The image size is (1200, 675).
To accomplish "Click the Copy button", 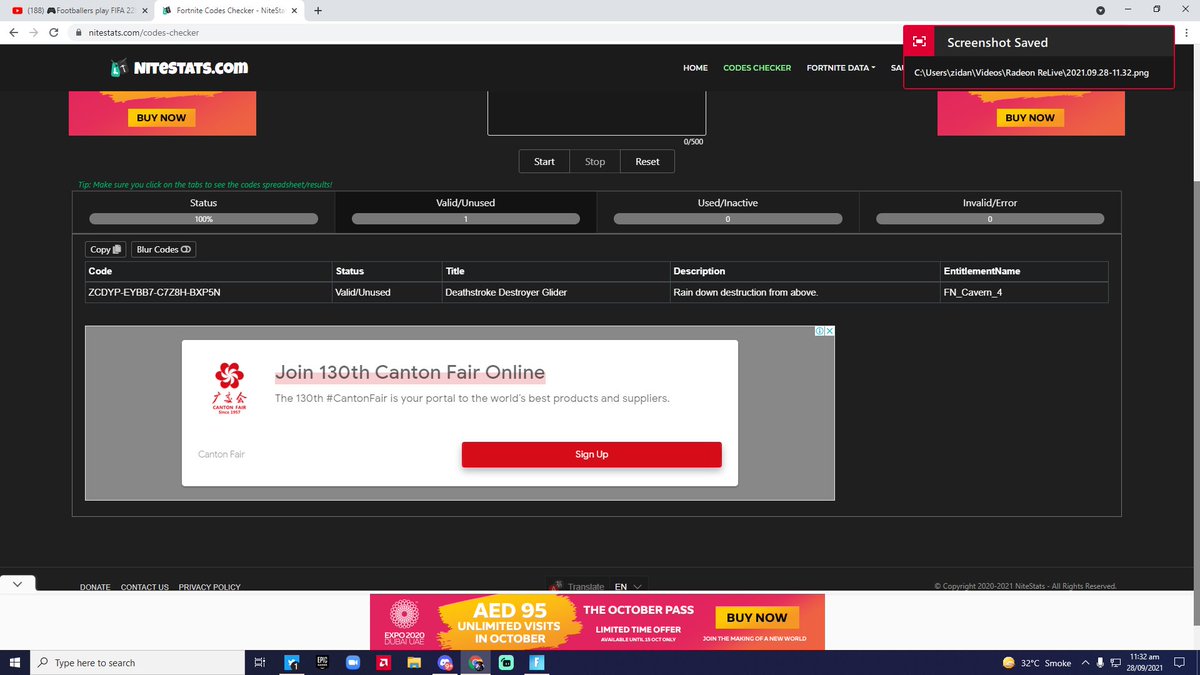I will [x=105, y=249].
